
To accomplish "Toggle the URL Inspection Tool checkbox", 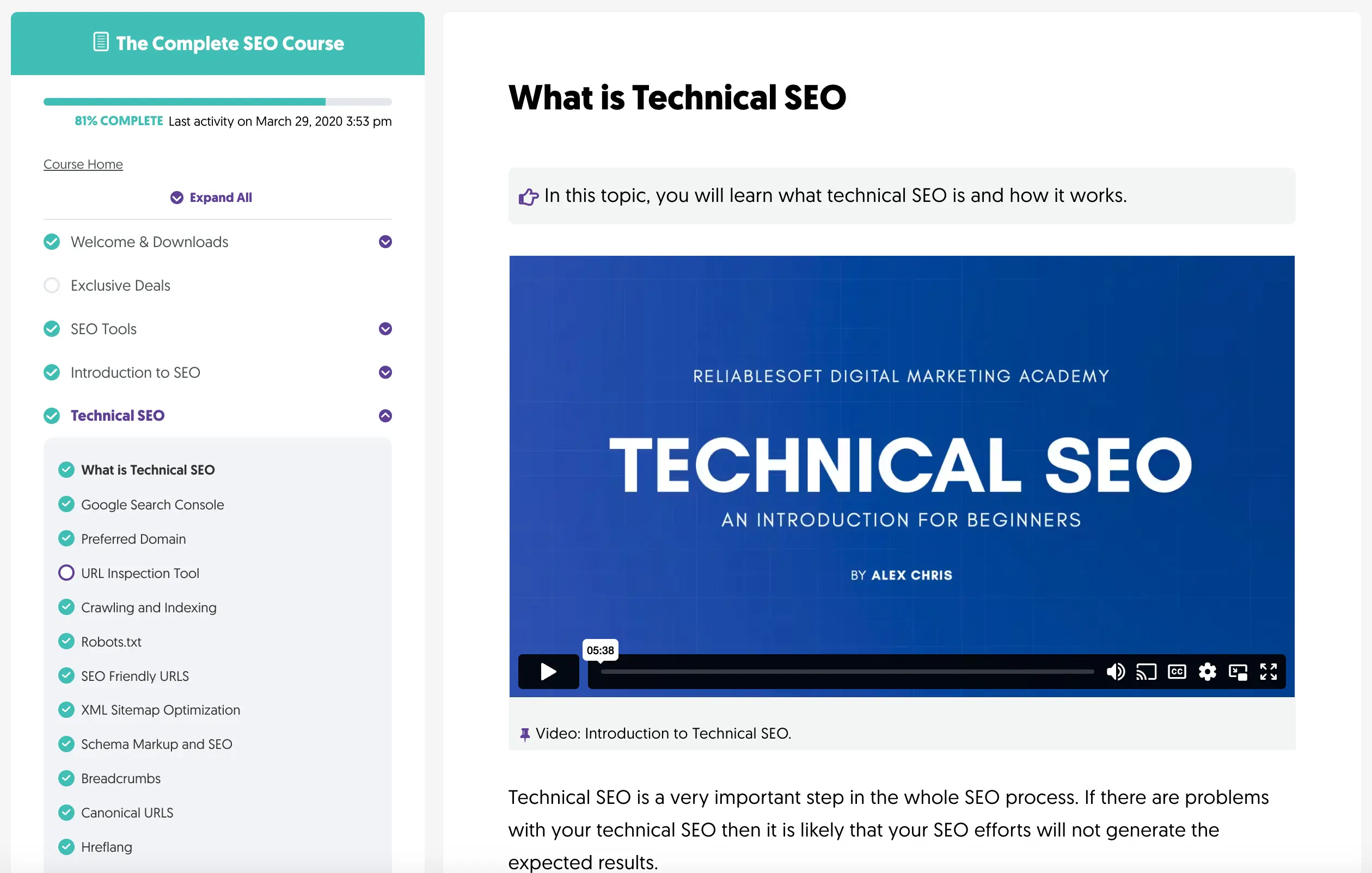I will point(65,572).
